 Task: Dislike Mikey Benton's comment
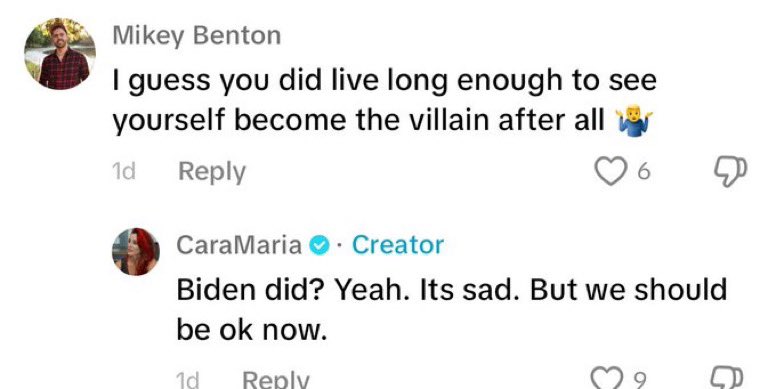[x=730, y=172]
